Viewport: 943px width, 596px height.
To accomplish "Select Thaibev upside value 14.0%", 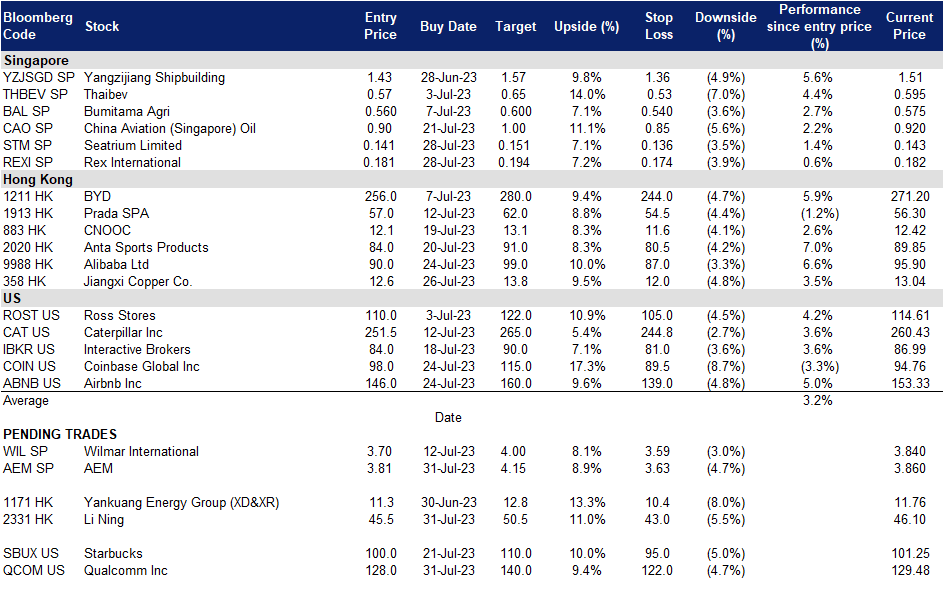I will (x=587, y=94).
